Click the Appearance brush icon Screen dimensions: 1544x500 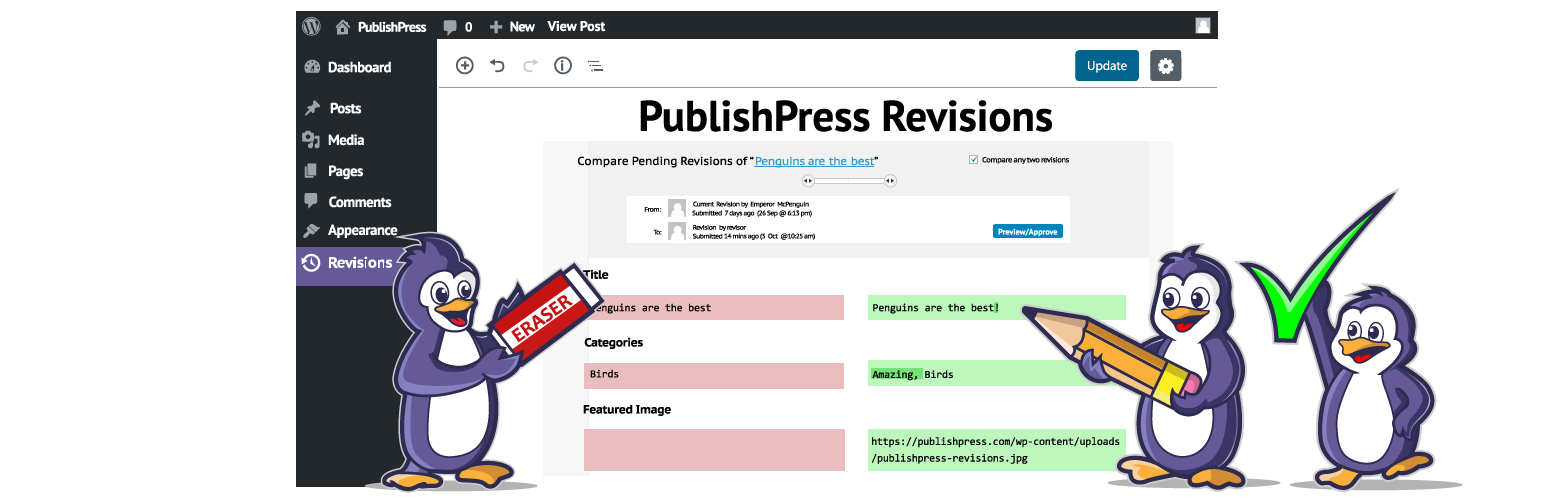311,231
